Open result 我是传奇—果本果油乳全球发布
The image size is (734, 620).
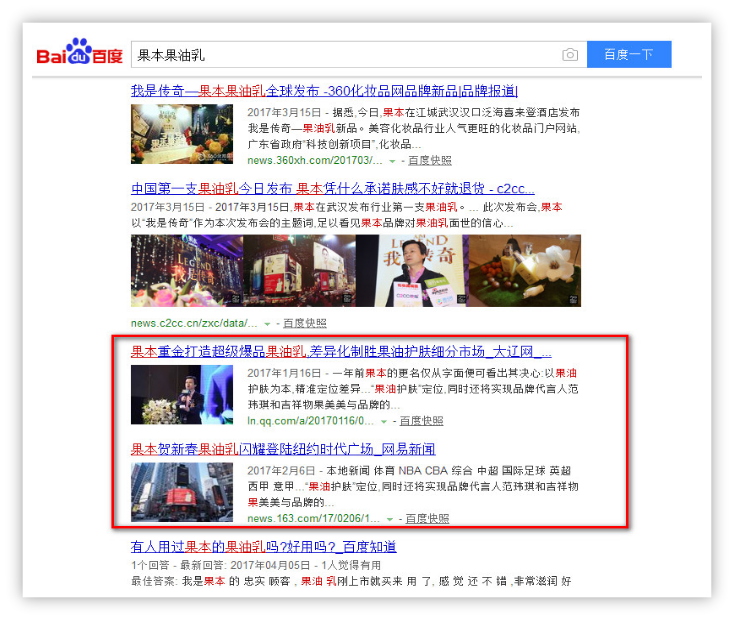click(x=324, y=91)
